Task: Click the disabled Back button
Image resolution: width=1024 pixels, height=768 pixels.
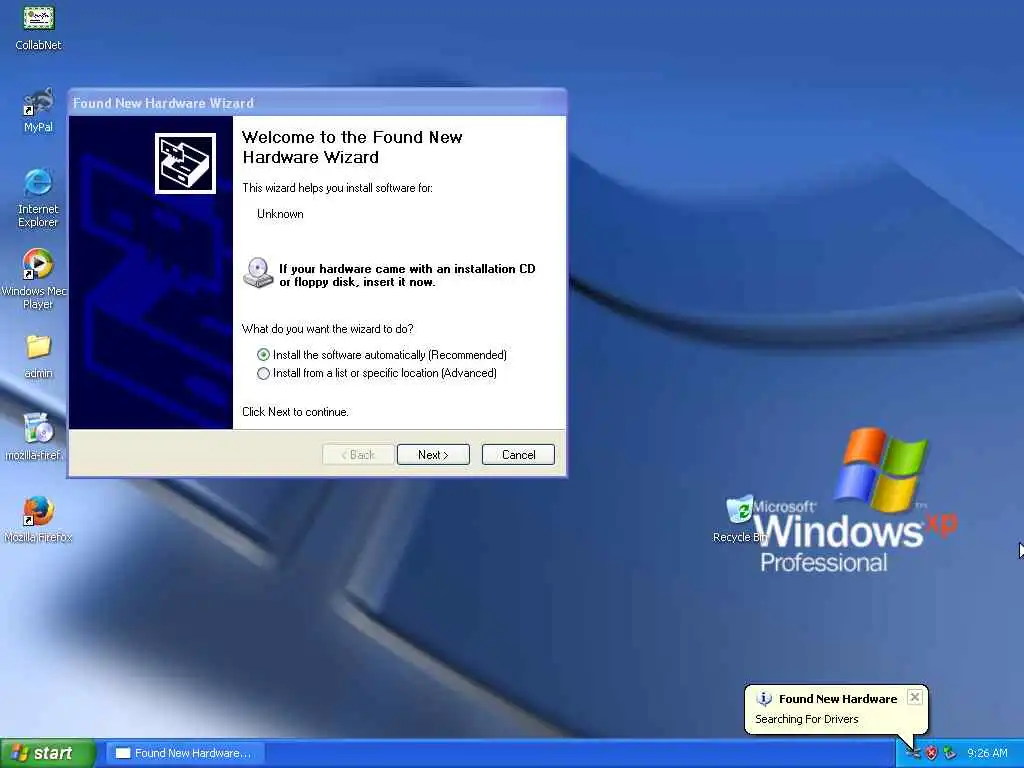Action: coord(358,455)
